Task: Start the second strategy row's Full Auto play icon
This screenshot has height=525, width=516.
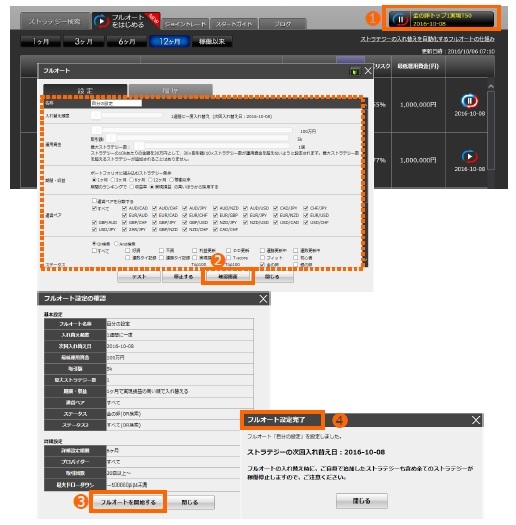Action: click(x=469, y=156)
